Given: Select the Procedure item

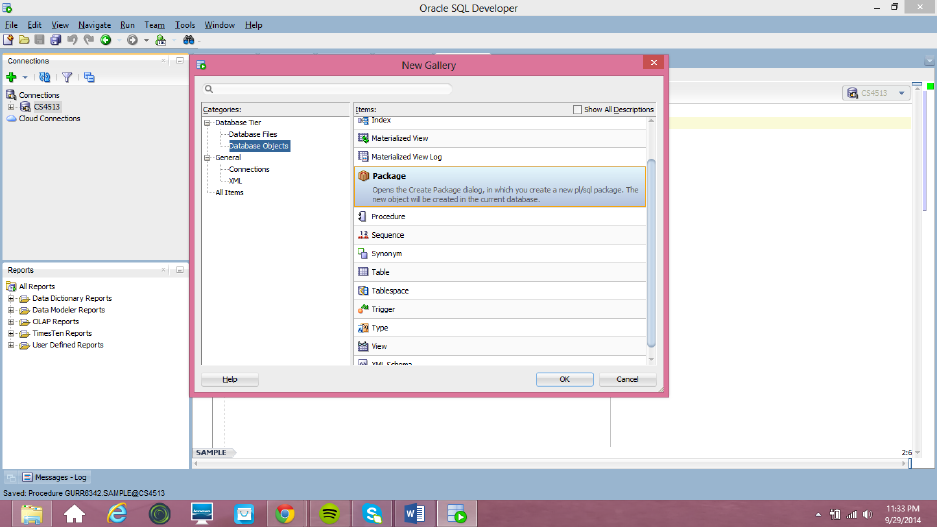Looking at the screenshot, I should click(x=500, y=216).
